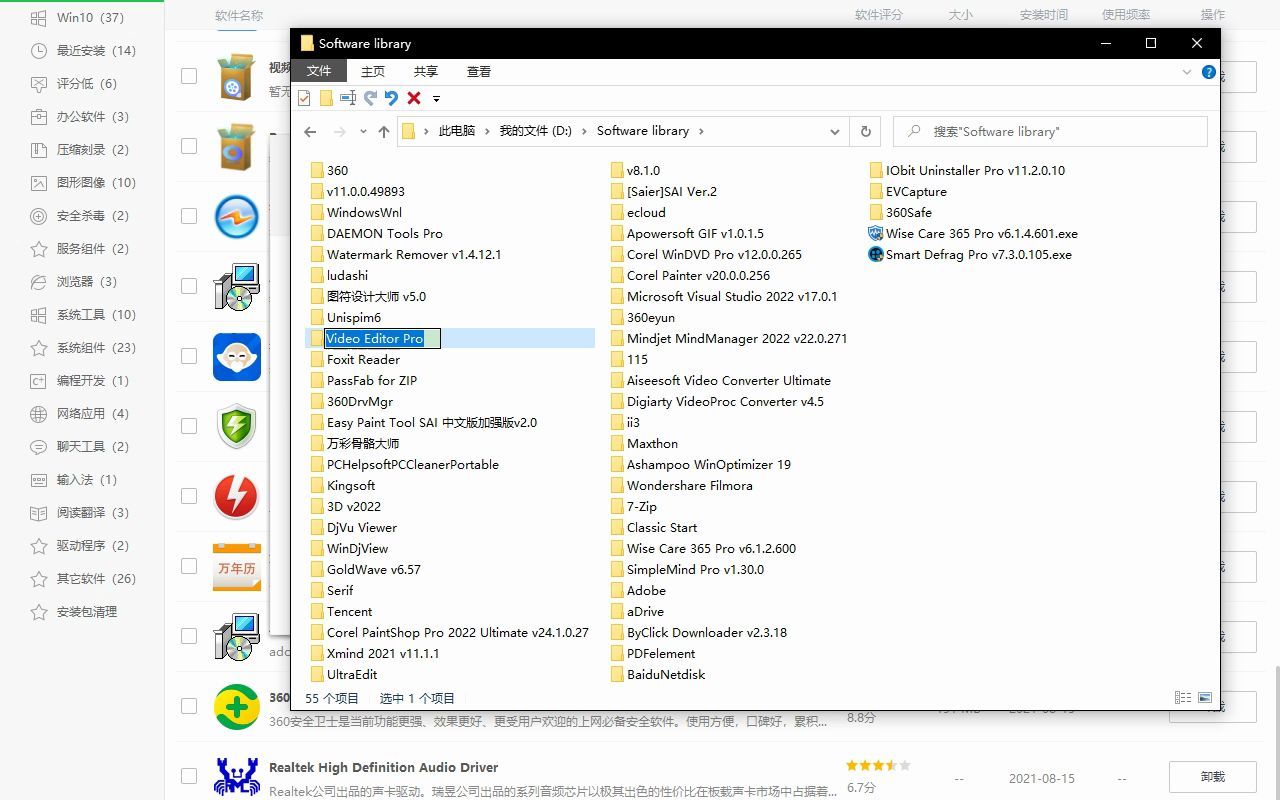Click the Video Editor Pro rename text field
This screenshot has width=1280, height=800.
382,339
